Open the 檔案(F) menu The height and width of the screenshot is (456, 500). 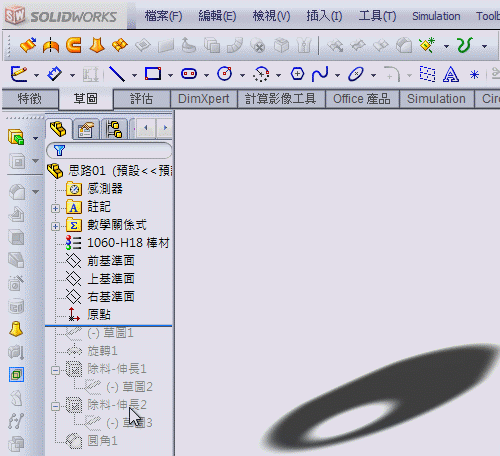(x=163, y=16)
